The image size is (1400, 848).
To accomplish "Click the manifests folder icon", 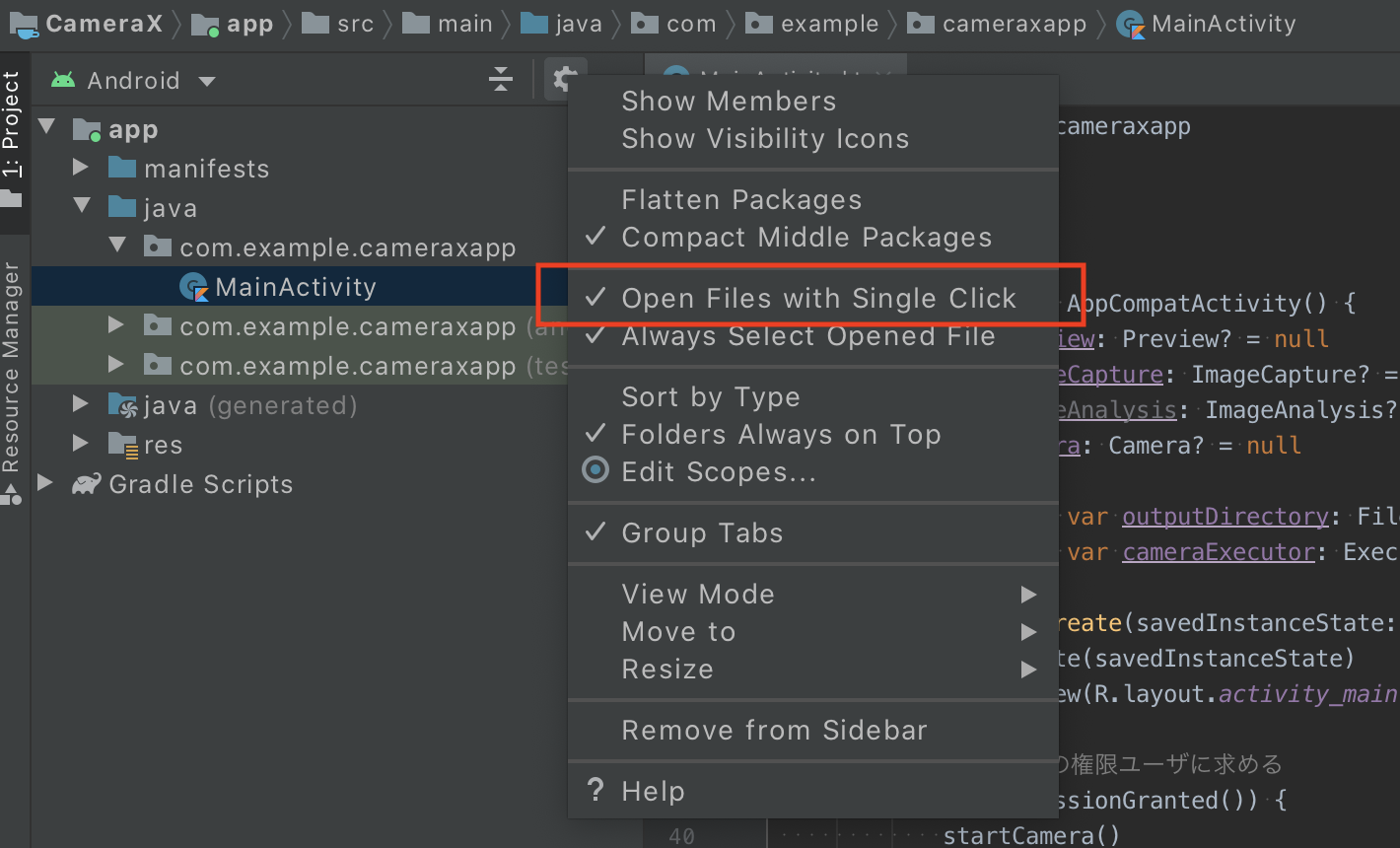I will pyautogui.click(x=122, y=168).
